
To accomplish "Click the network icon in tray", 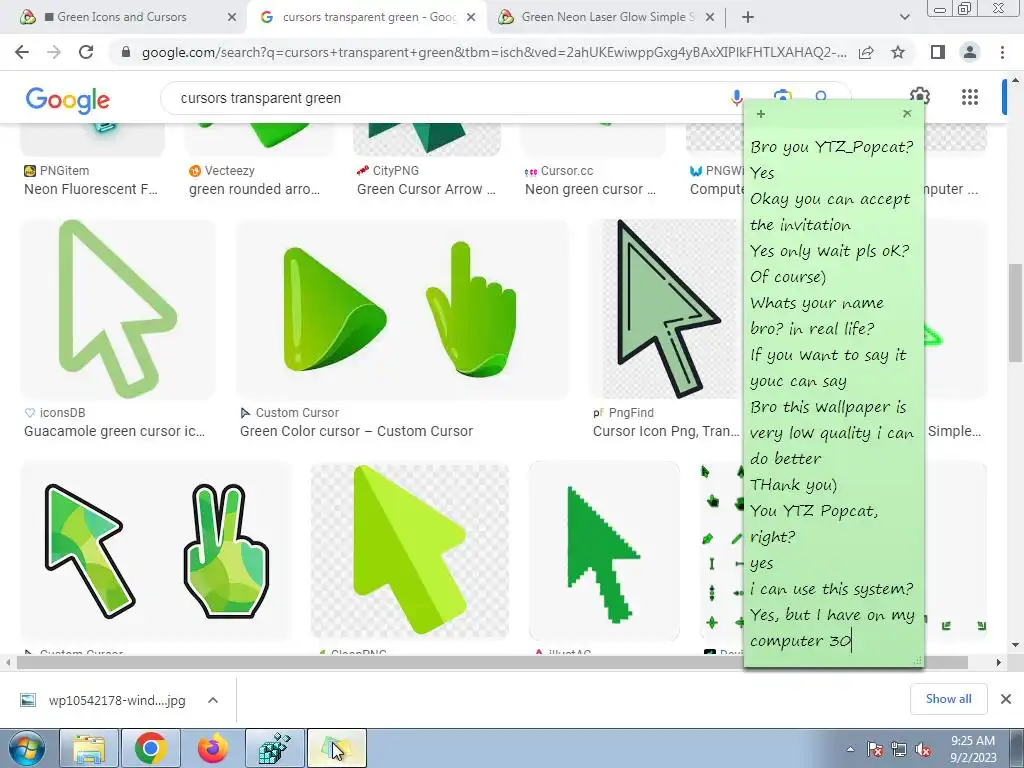I will (x=899, y=750).
